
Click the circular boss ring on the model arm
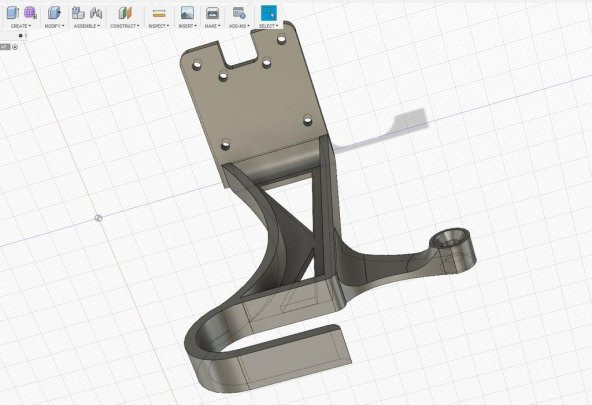tap(449, 238)
